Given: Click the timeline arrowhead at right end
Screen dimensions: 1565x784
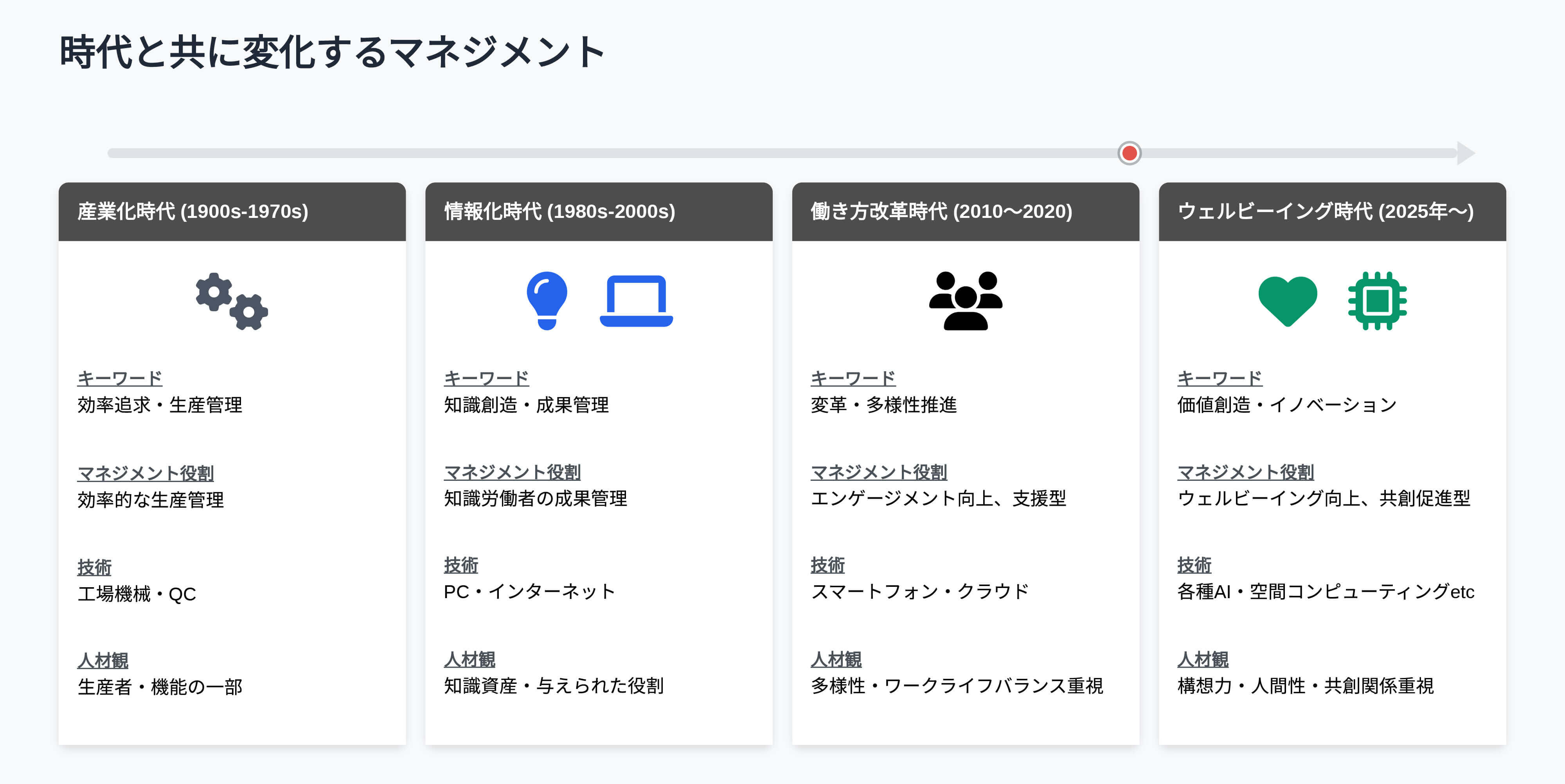Looking at the screenshot, I should click(x=1465, y=153).
